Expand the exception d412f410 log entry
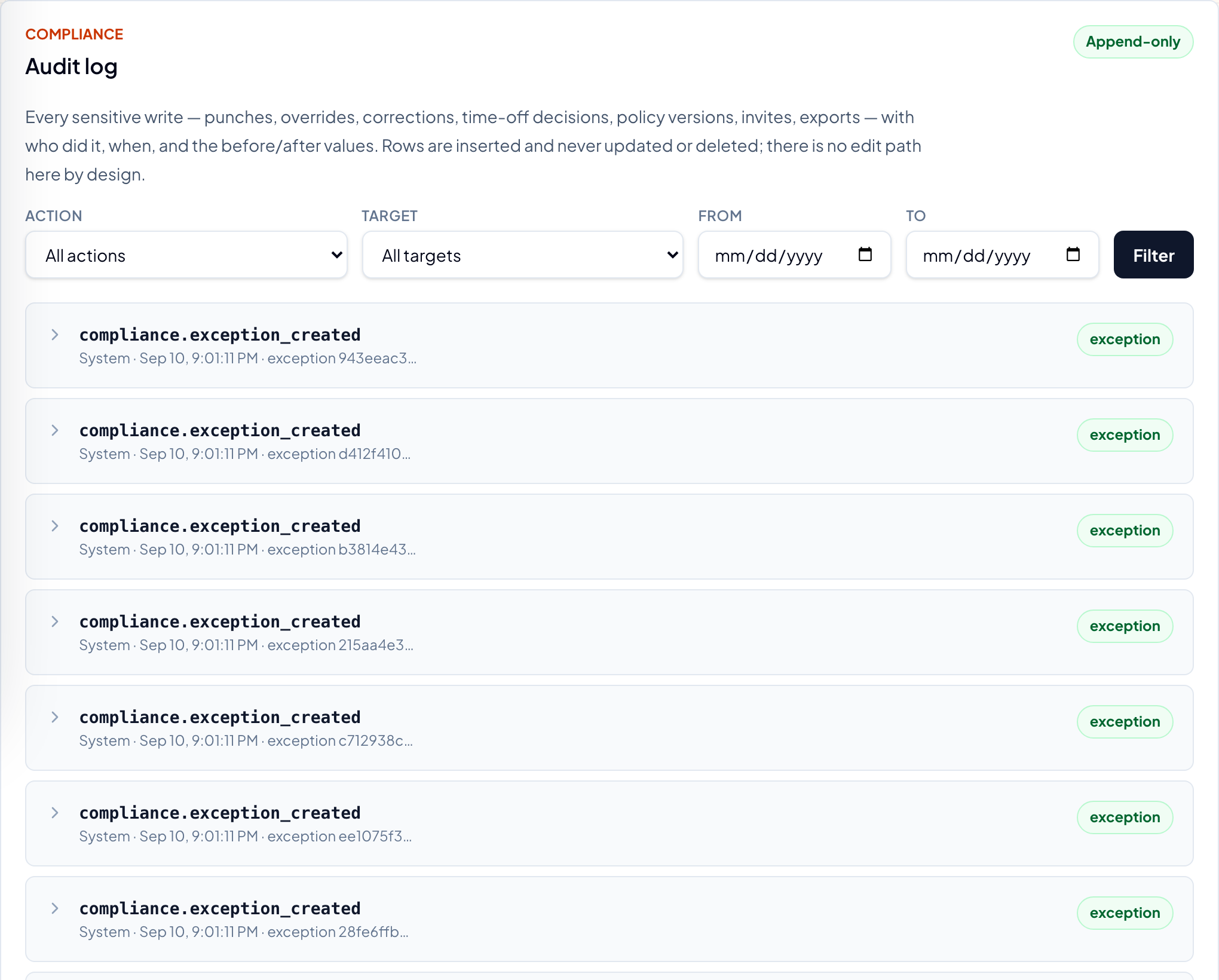1219x980 pixels. 55,430
